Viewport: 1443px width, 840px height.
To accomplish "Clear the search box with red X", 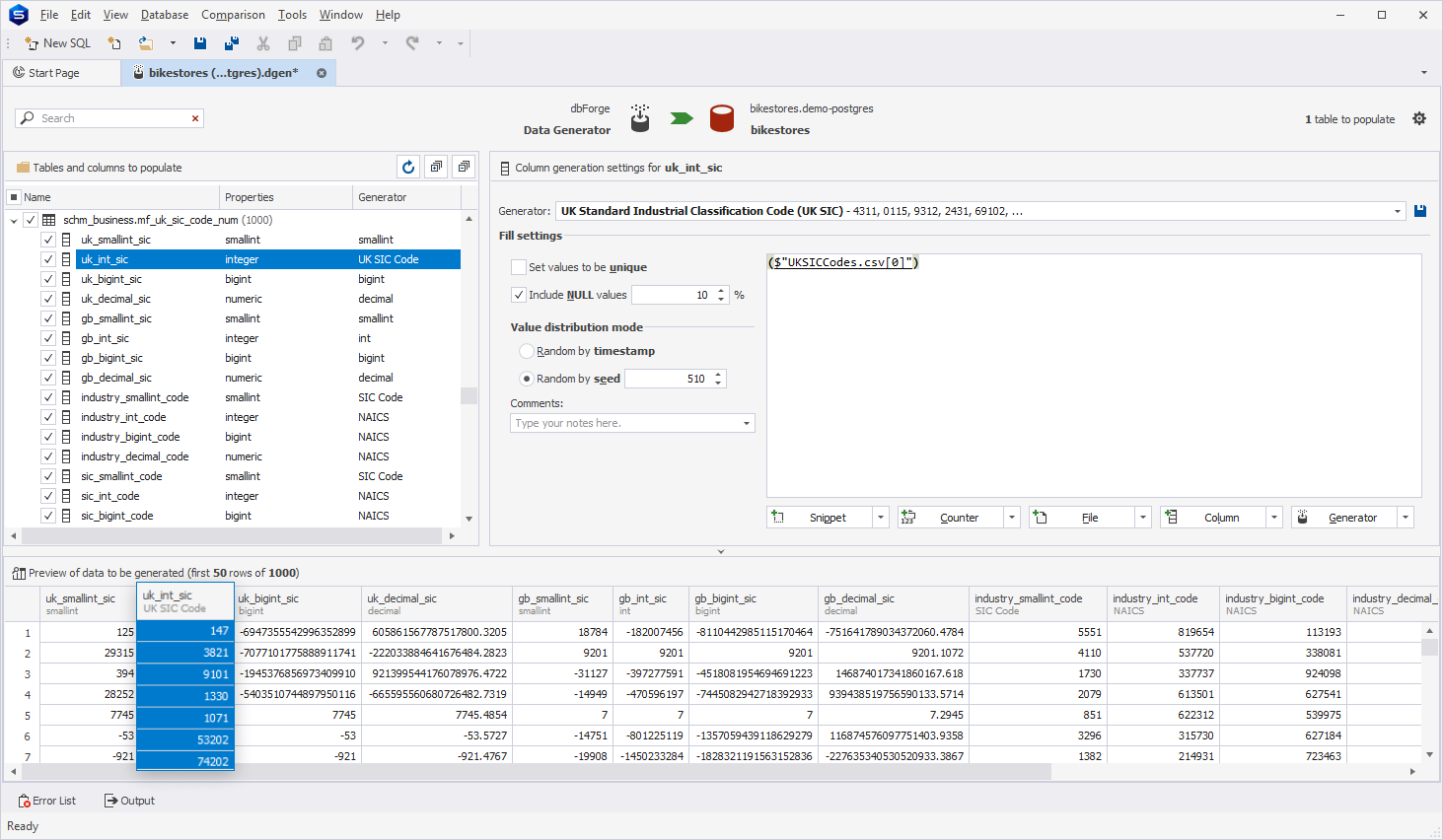I will coord(195,118).
